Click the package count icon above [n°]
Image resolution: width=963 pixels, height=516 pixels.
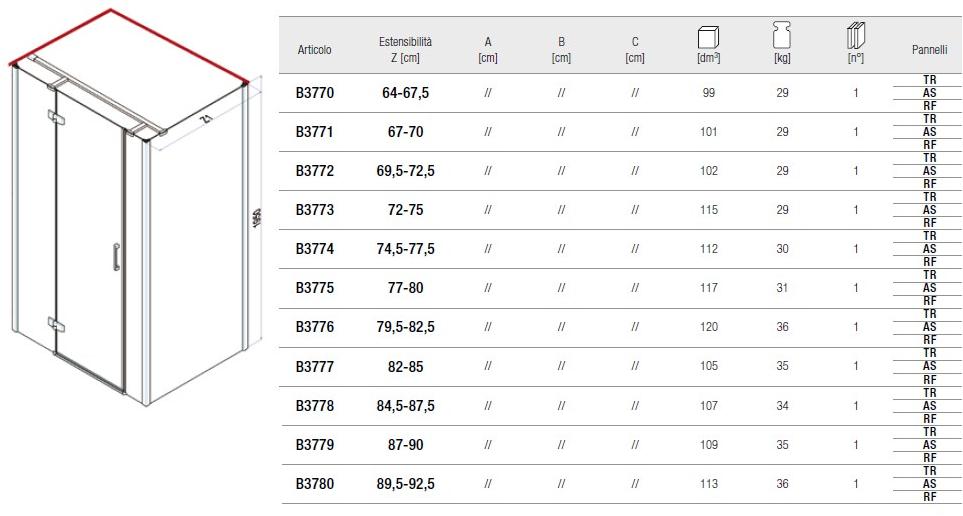pyautogui.click(x=856, y=37)
